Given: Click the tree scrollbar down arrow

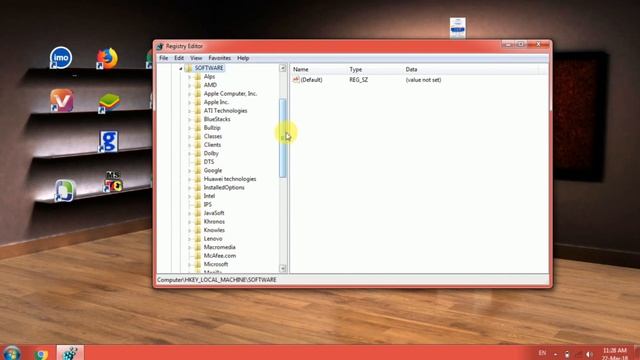Looking at the screenshot, I should 282,268.
